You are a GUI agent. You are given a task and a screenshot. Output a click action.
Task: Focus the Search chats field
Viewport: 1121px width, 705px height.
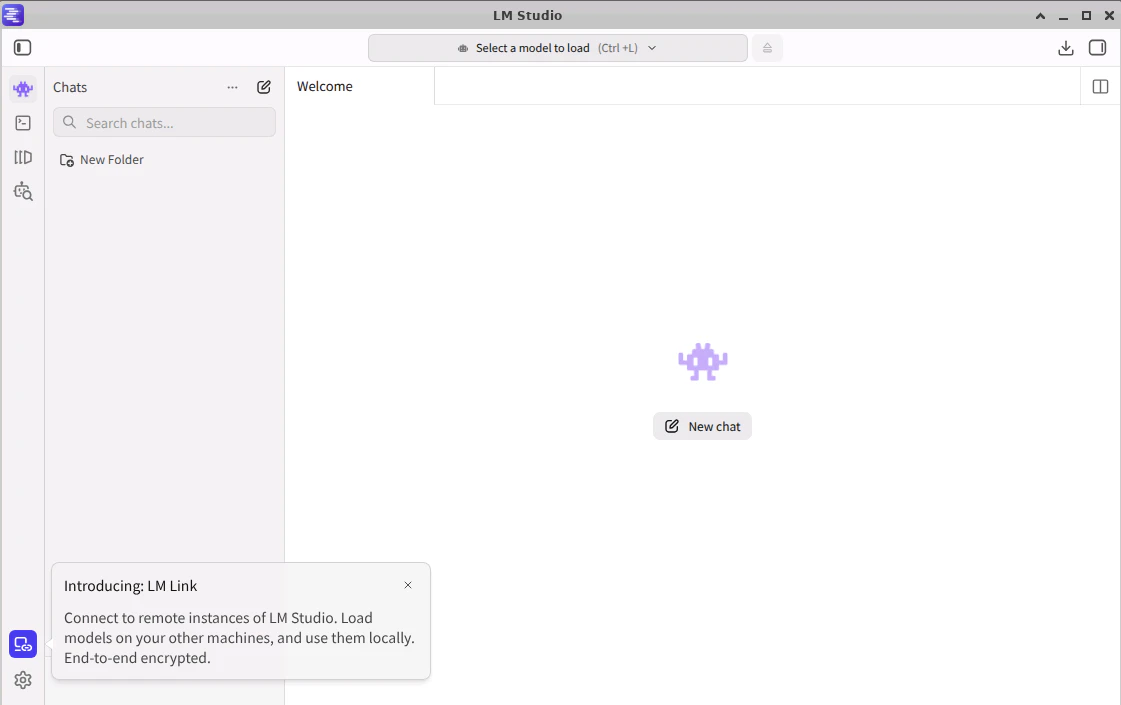164,122
